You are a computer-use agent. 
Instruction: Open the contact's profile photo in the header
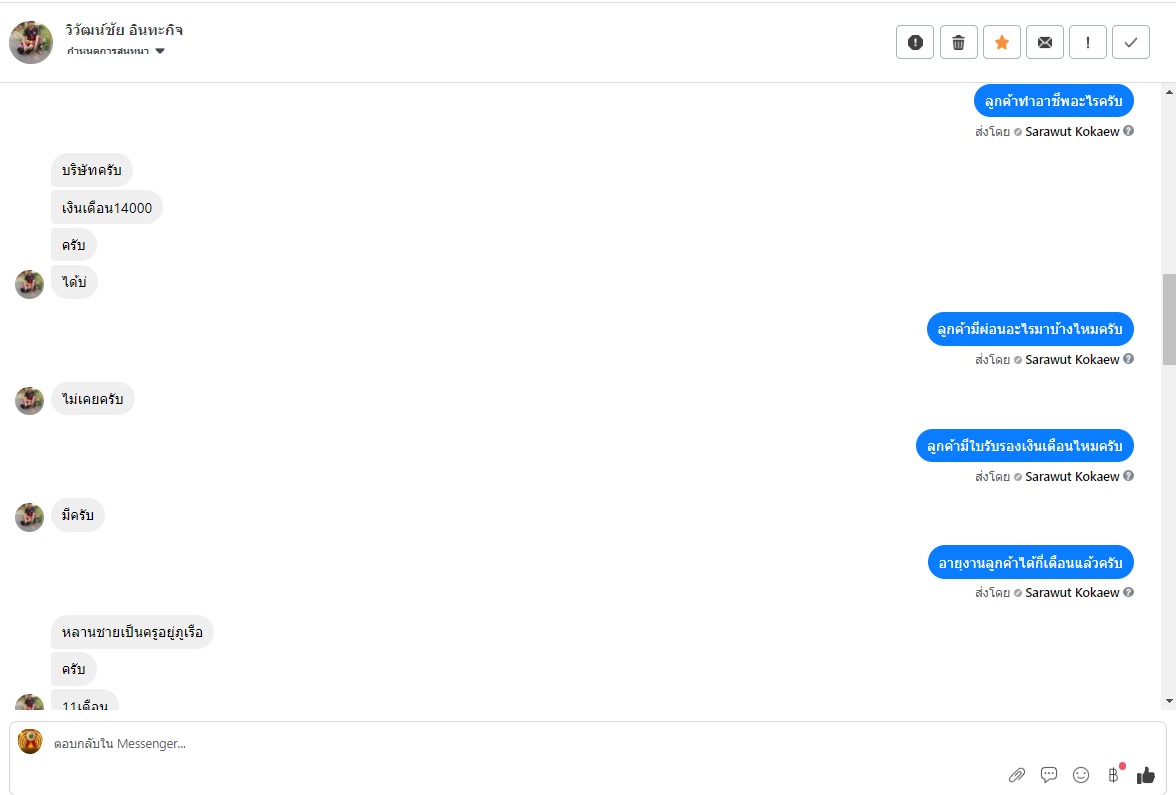(30, 42)
